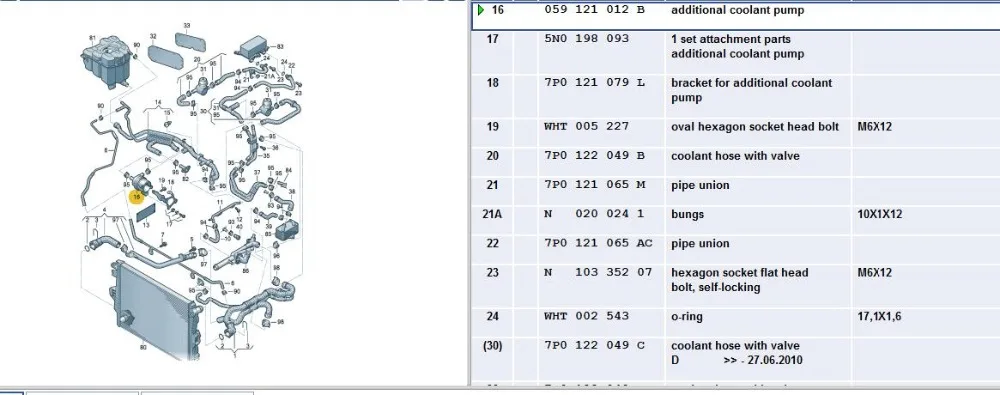Click the 17,1X1,6 remark for o-ring
This screenshot has height=395, width=1000.
coord(879,317)
